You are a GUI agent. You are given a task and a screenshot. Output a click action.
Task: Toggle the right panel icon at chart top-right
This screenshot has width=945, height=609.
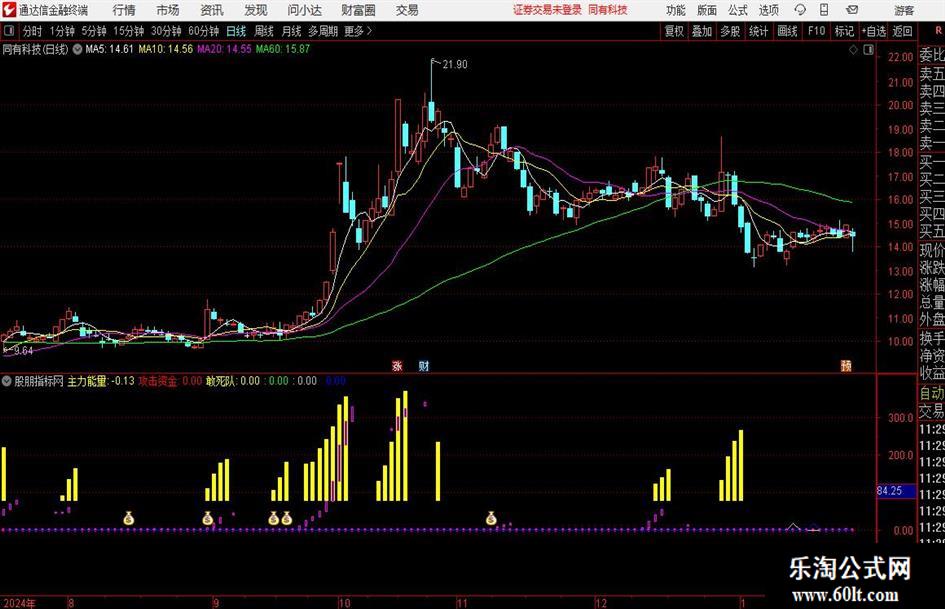[868, 50]
